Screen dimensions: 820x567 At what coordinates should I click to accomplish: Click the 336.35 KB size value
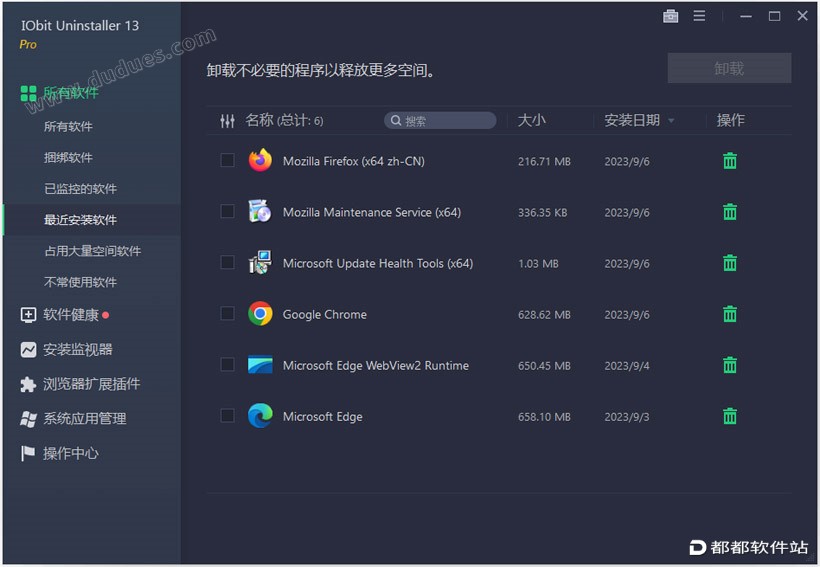click(542, 212)
